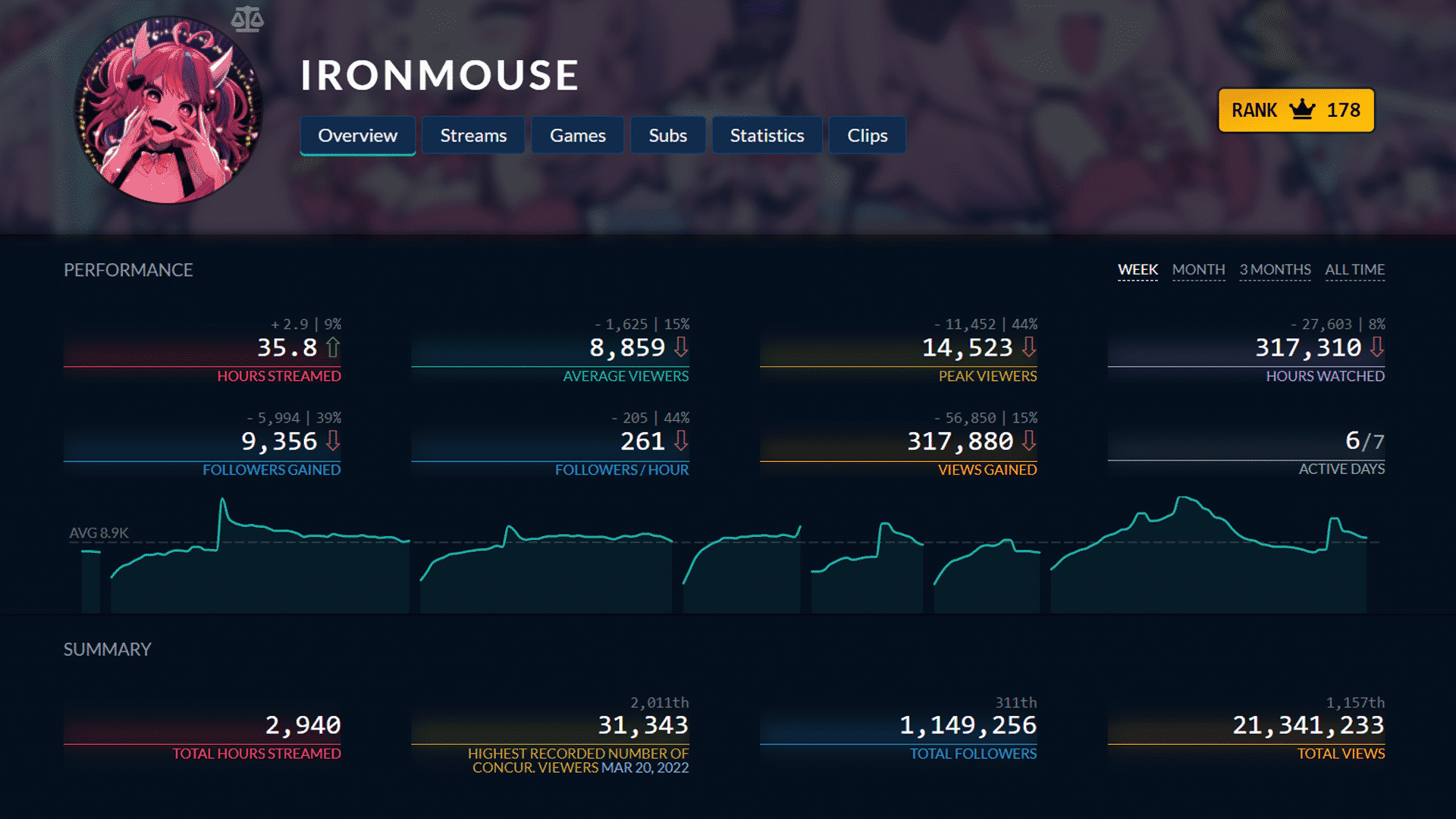The image size is (1456, 819).
Task: Click the ACTIVE DAYS label
Action: point(1341,469)
